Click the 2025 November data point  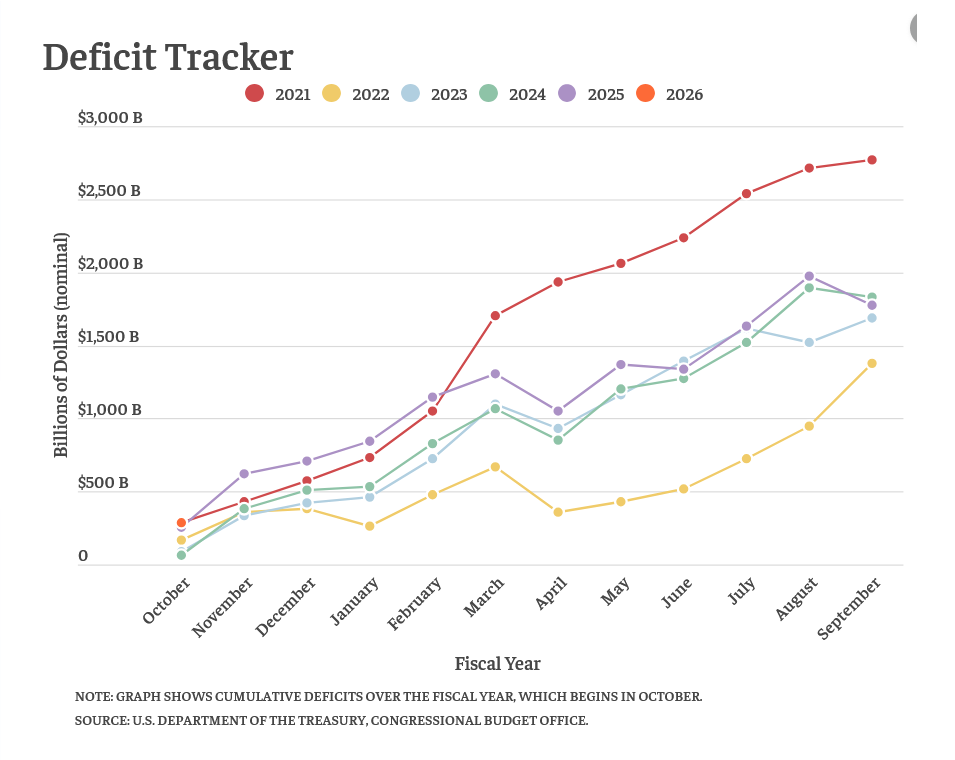click(x=244, y=474)
